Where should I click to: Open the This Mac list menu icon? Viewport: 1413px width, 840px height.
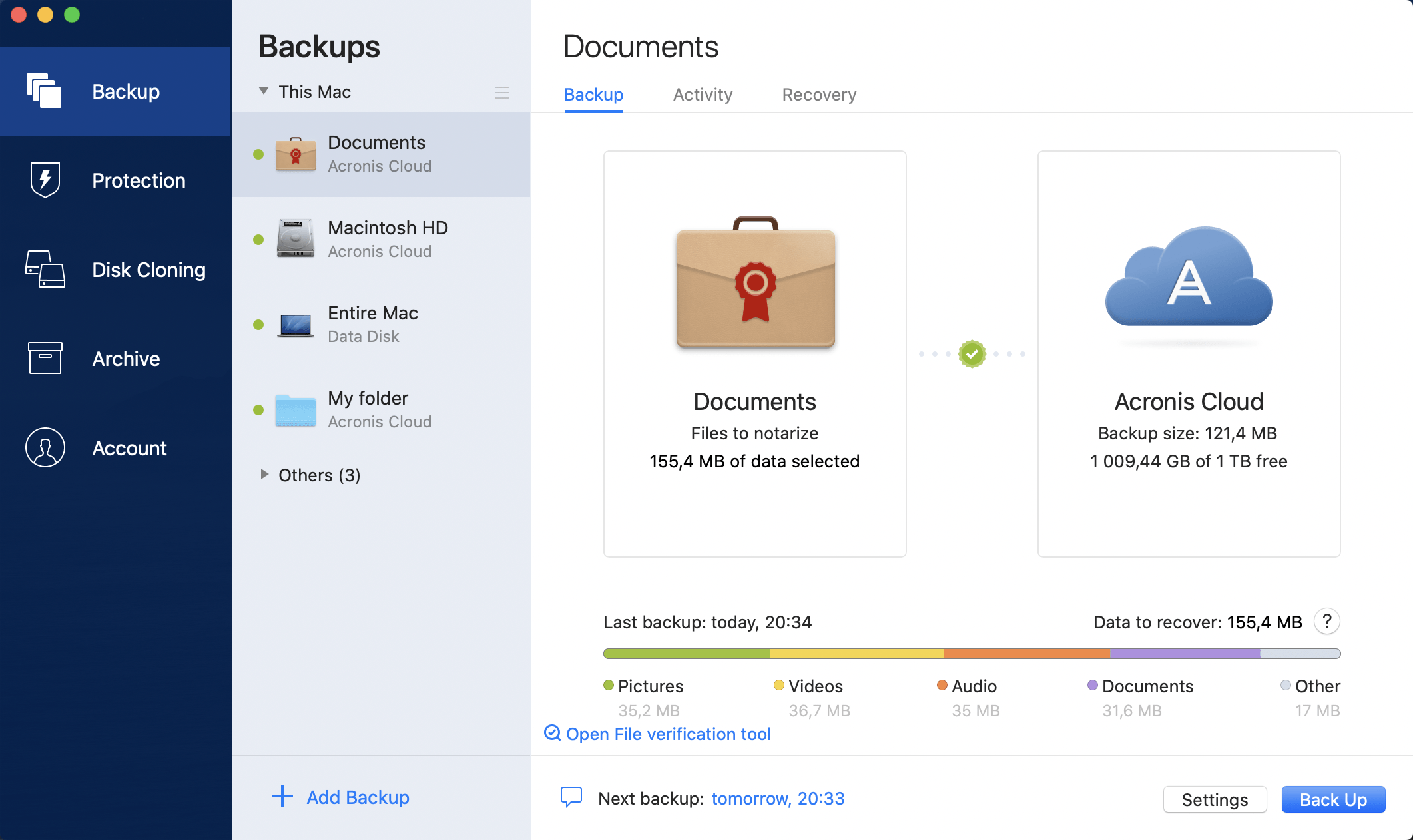click(x=502, y=93)
